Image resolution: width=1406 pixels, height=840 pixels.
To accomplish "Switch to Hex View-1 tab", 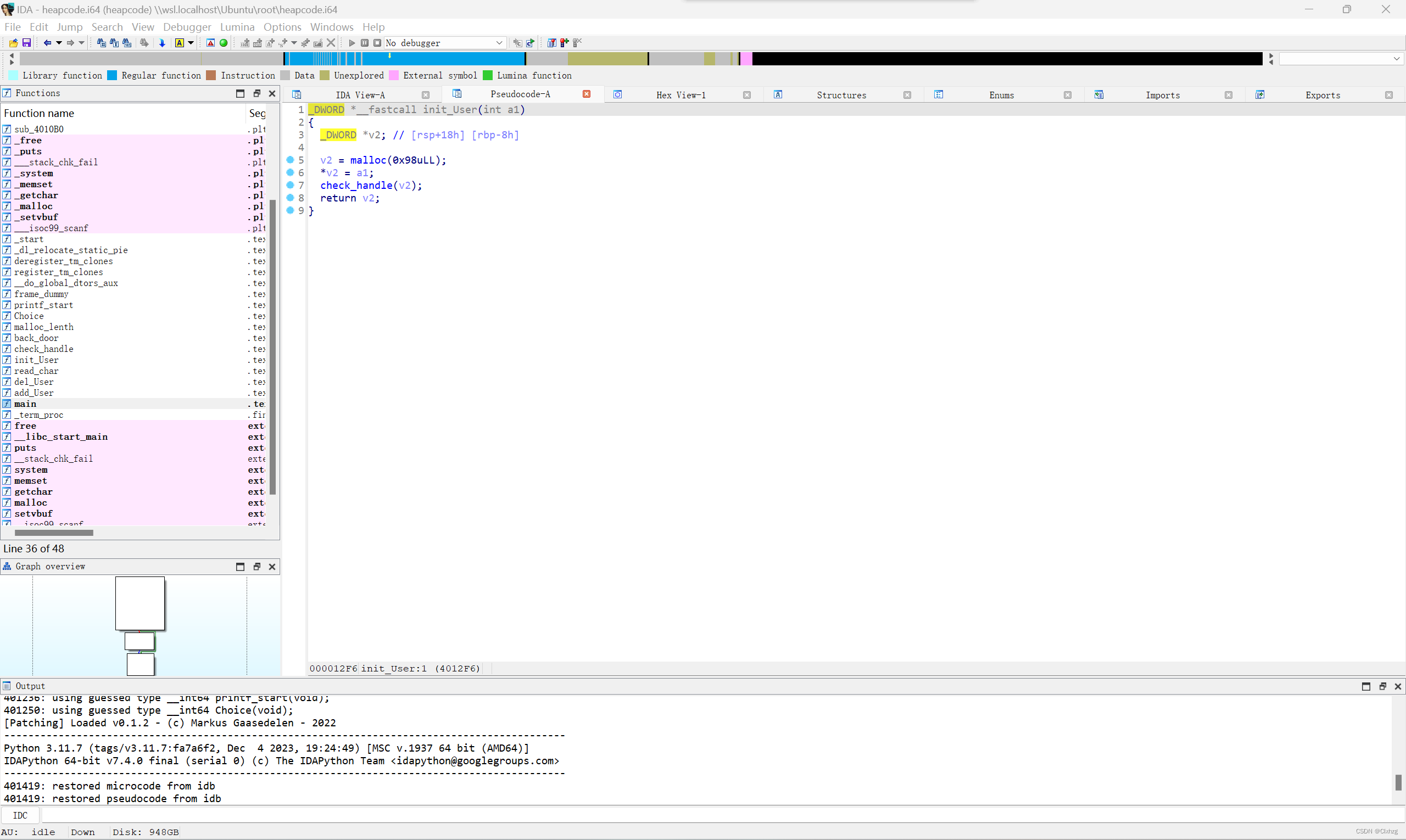I will coord(680,95).
